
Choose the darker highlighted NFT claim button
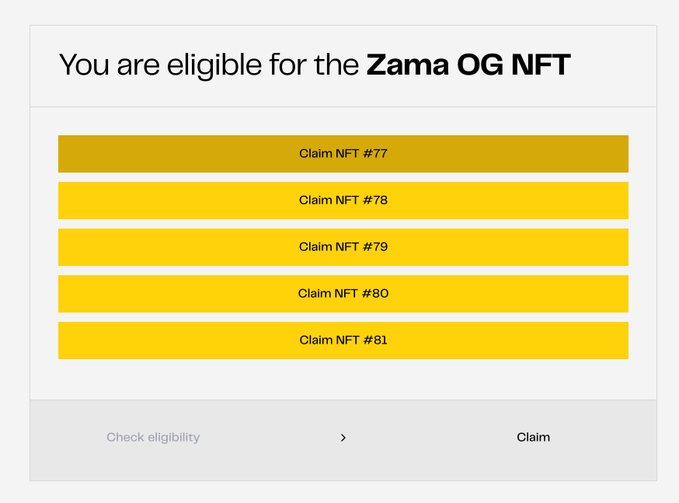tap(343, 154)
